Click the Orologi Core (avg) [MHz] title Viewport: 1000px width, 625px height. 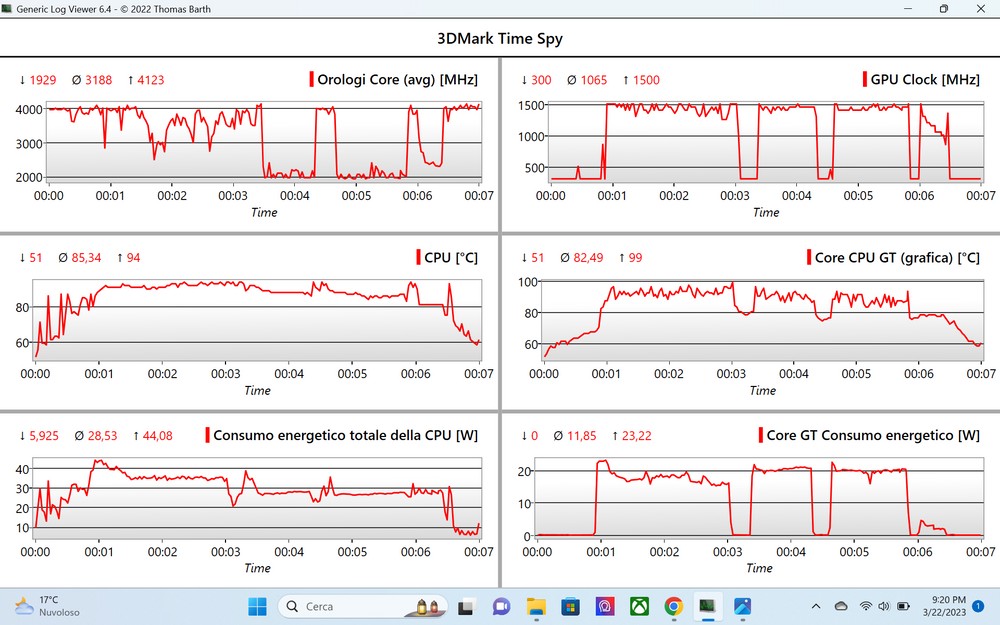(x=397, y=80)
